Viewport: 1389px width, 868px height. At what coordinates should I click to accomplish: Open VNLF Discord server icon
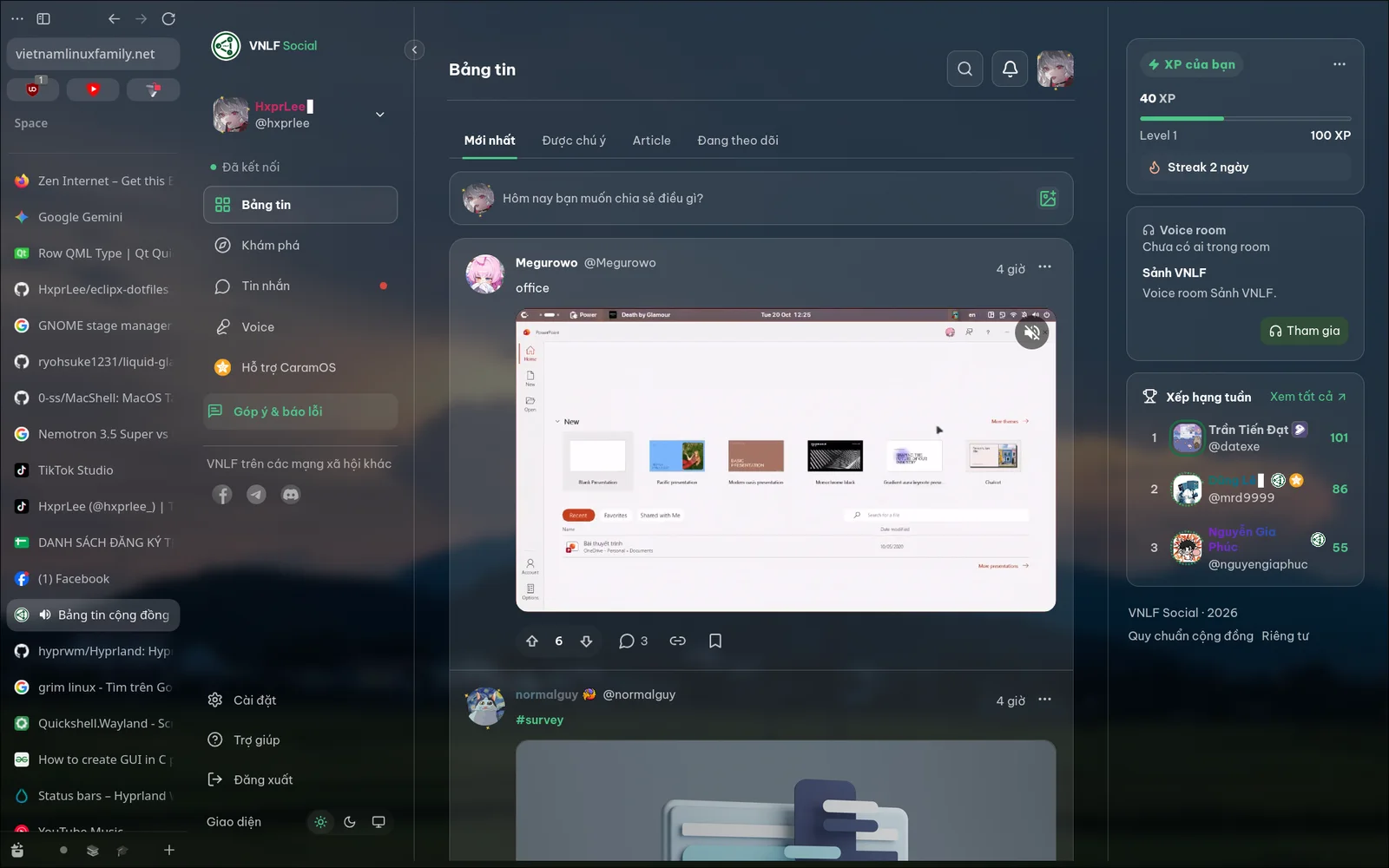pyautogui.click(x=291, y=495)
